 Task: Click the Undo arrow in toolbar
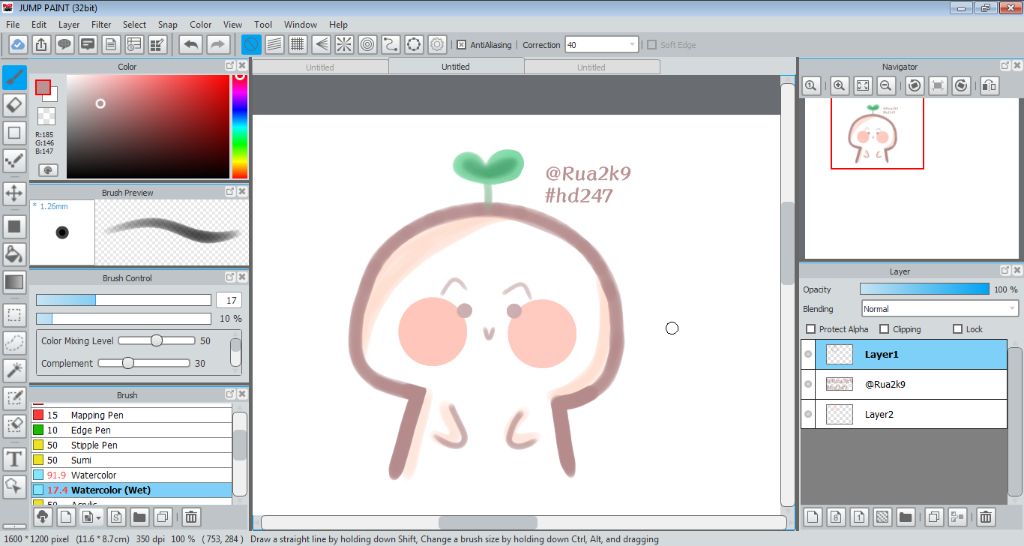(x=191, y=44)
